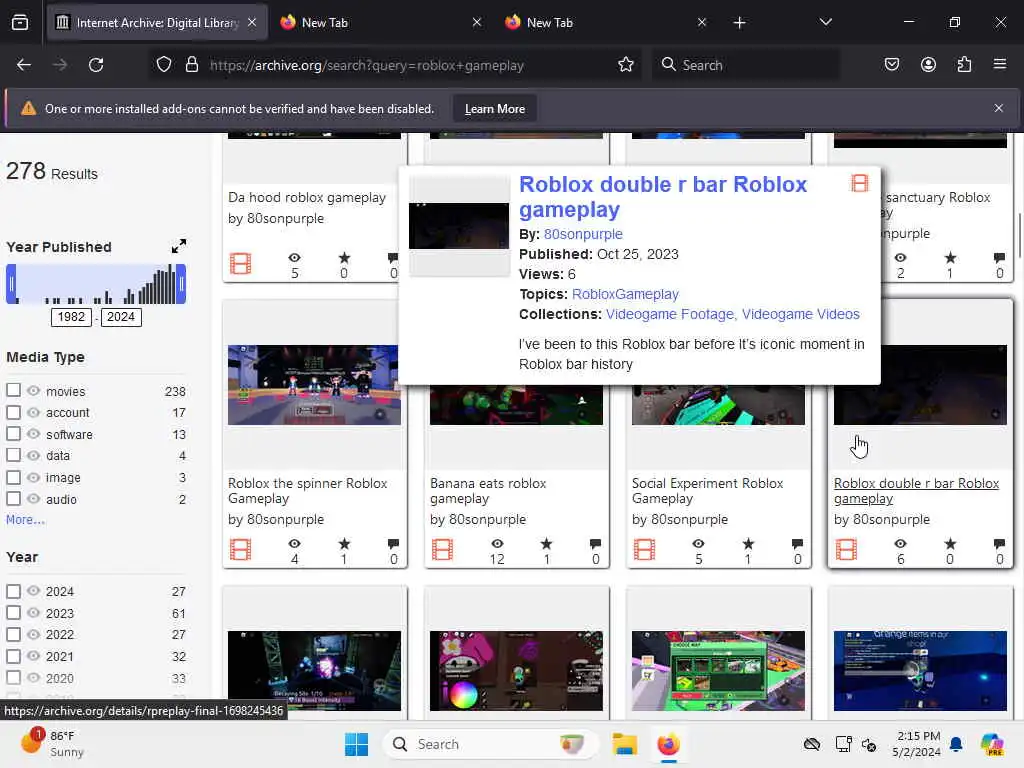Viewport: 1024px width, 768px height.
Task: Click the movie icon on spinner Roblox card
Action: pyautogui.click(x=240, y=549)
